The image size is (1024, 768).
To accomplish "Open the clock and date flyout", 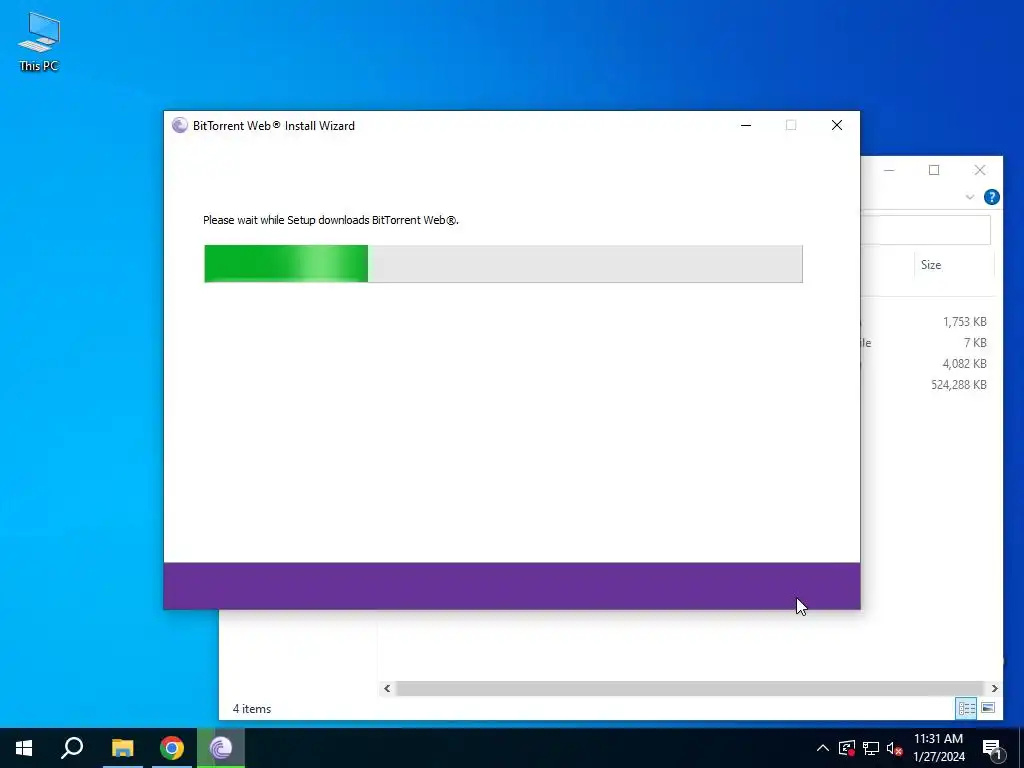I will point(938,748).
